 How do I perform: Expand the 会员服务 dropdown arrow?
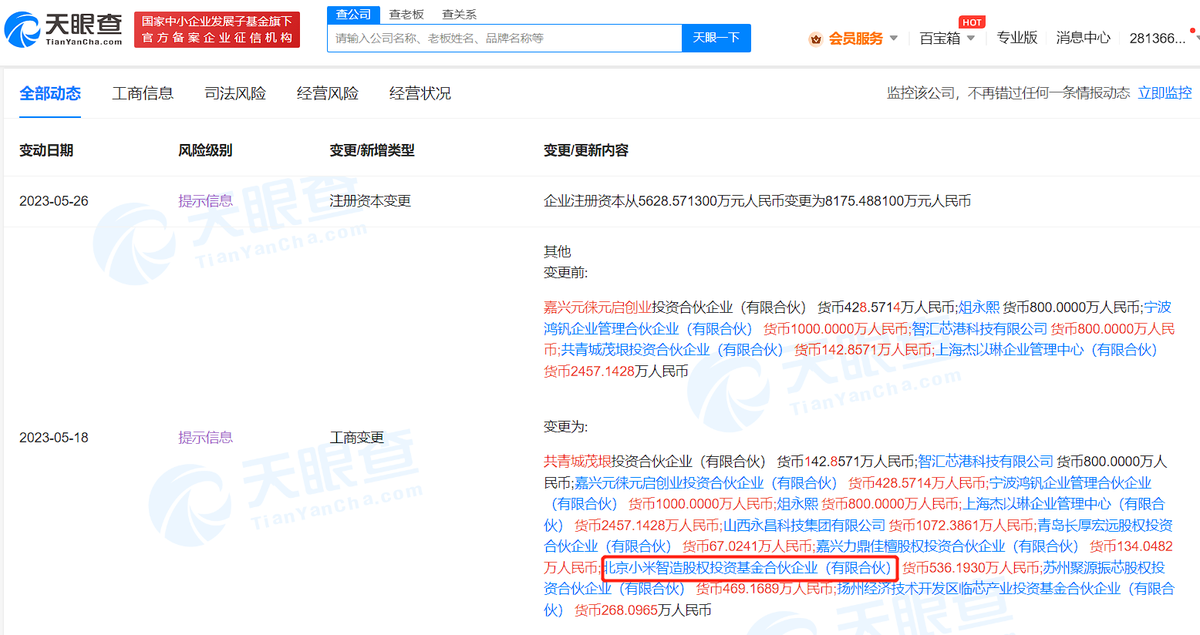[x=893, y=39]
